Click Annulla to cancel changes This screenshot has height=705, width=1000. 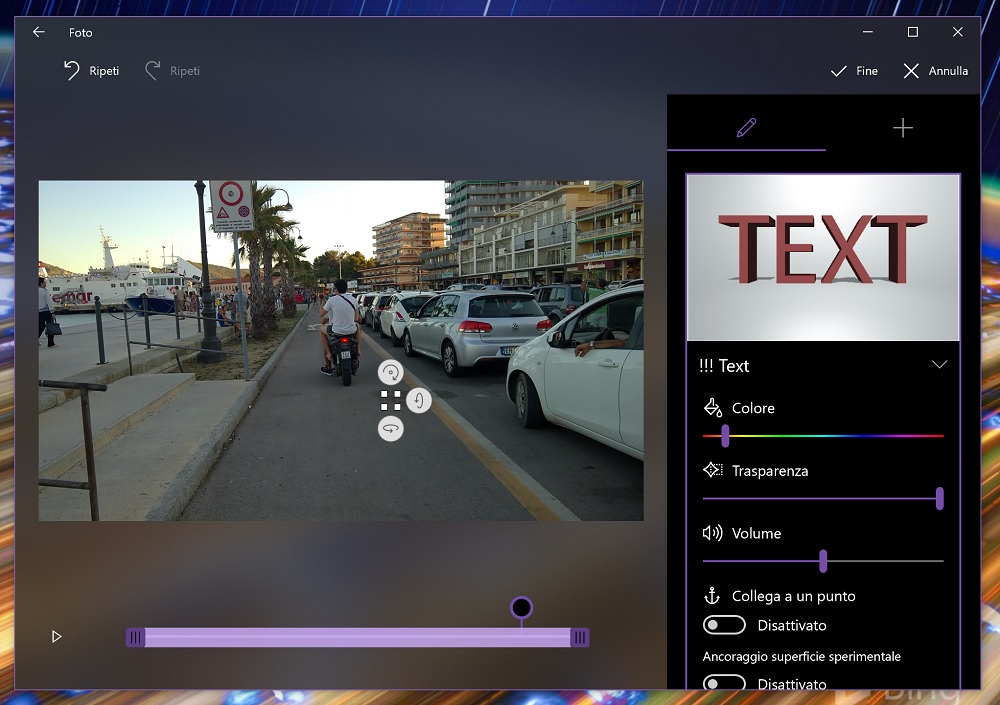pos(935,71)
